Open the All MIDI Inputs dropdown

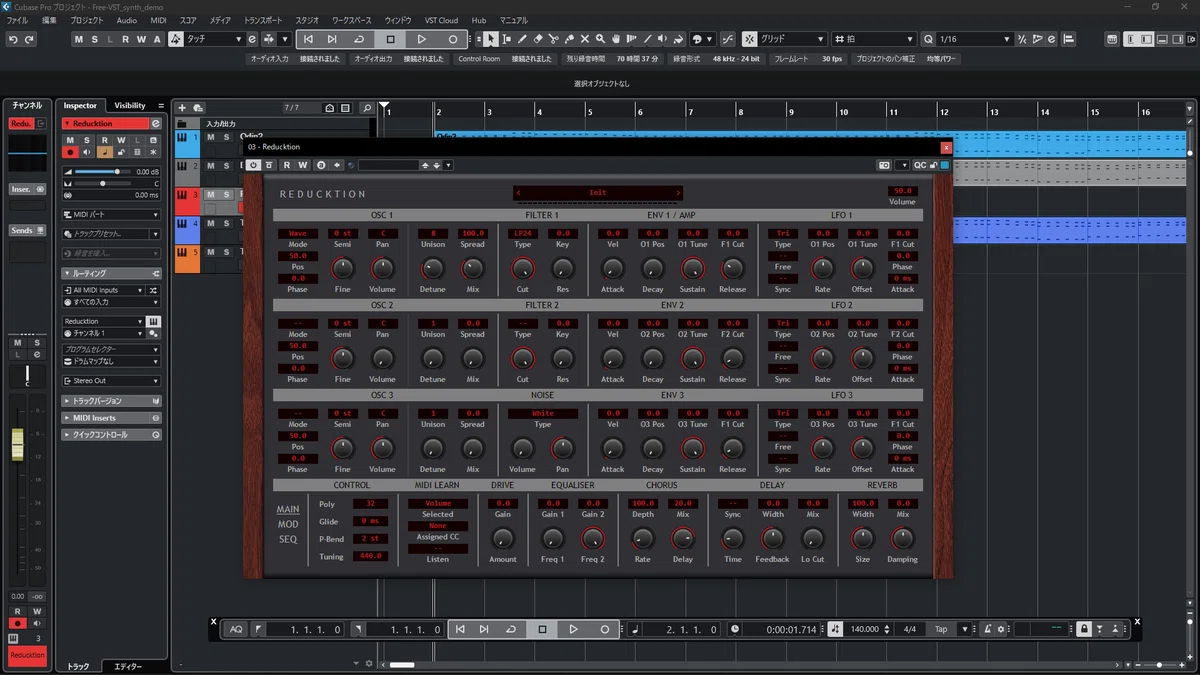click(104, 290)
